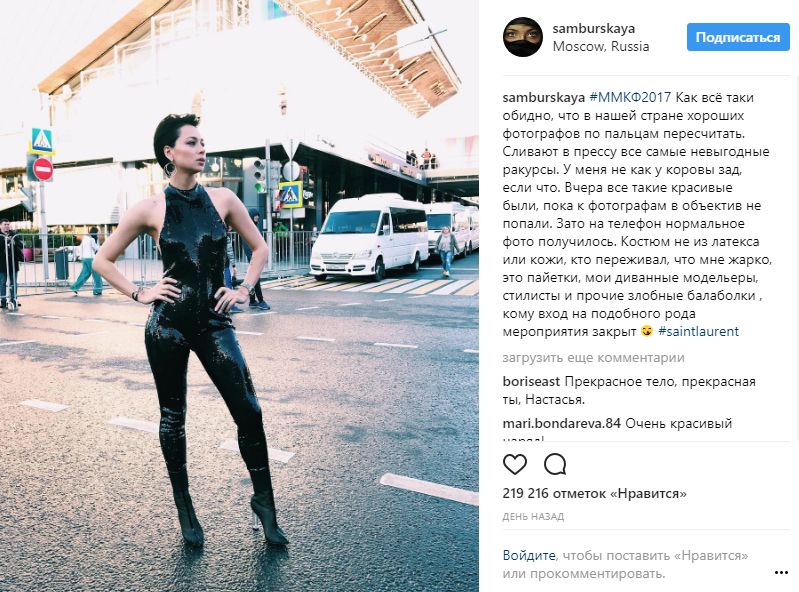799x592 pixels.
Task: Open Moscow, Russia location link
Action: tap(601, 46)
